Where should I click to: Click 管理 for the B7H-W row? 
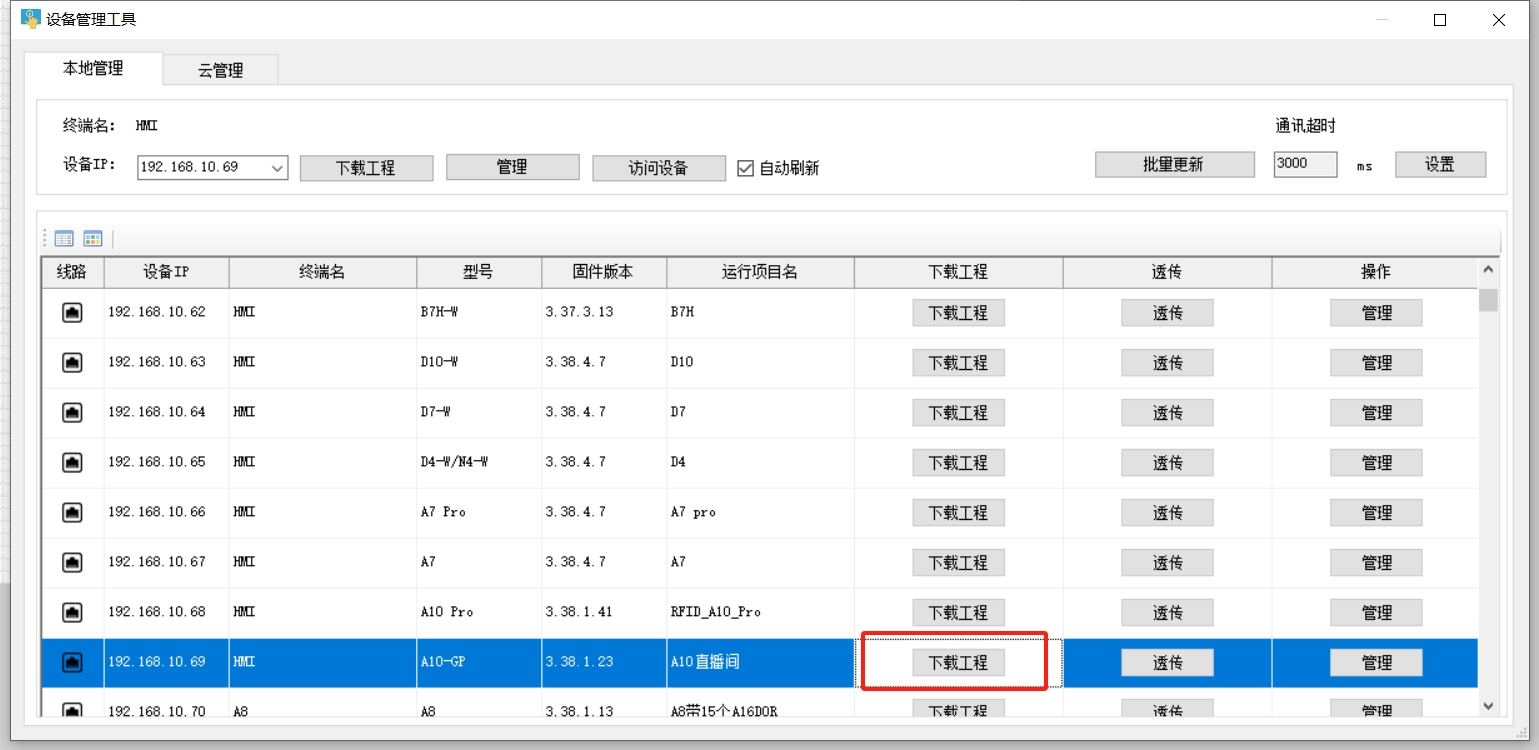click(1376, 313)
